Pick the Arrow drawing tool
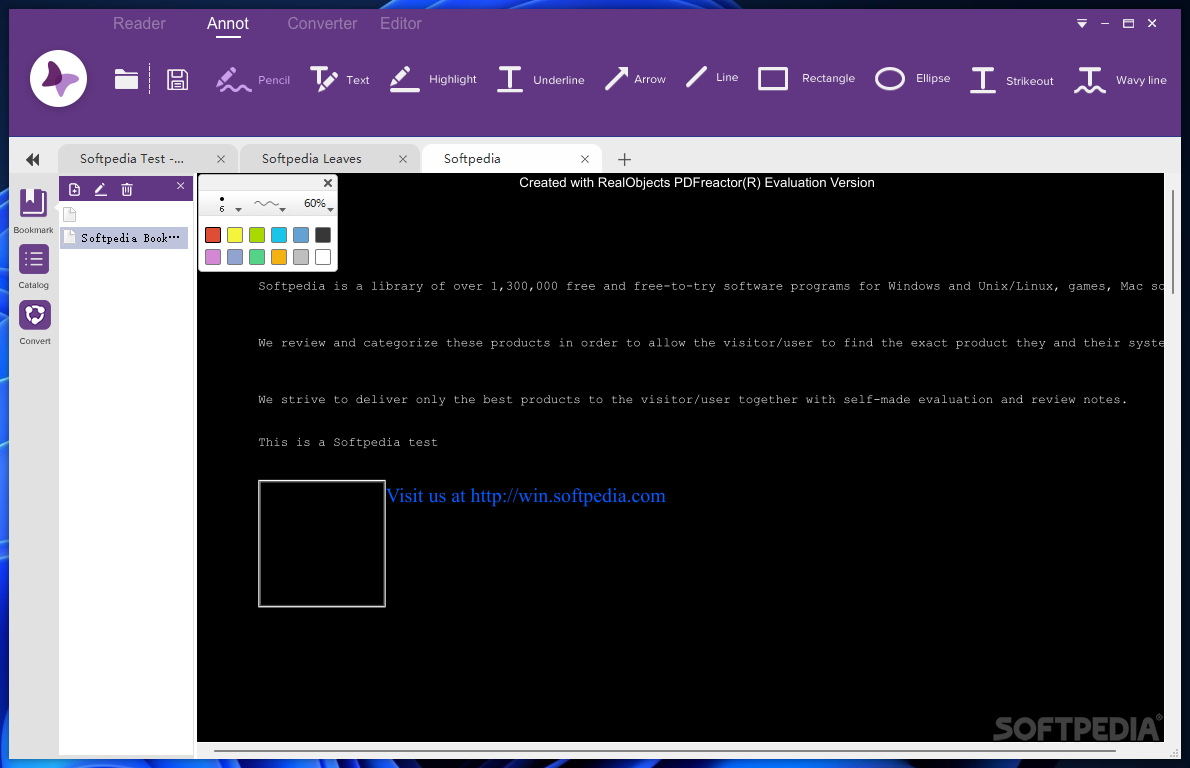 pyautogui.click(x=635, y=79)
